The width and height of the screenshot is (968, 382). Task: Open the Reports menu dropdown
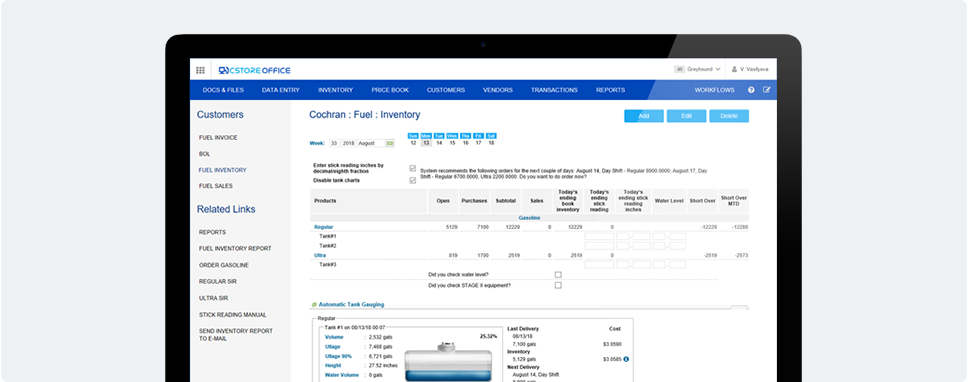(x=610, y=90)
